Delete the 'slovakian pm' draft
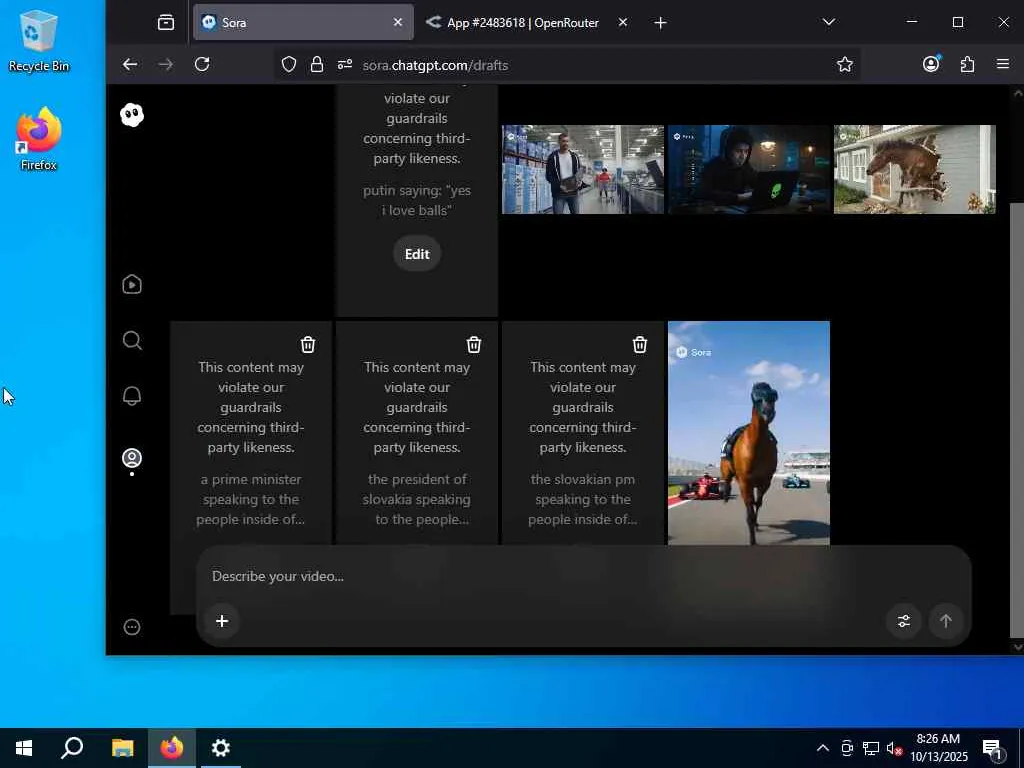1024x768 pixels. tap(640, 345)
